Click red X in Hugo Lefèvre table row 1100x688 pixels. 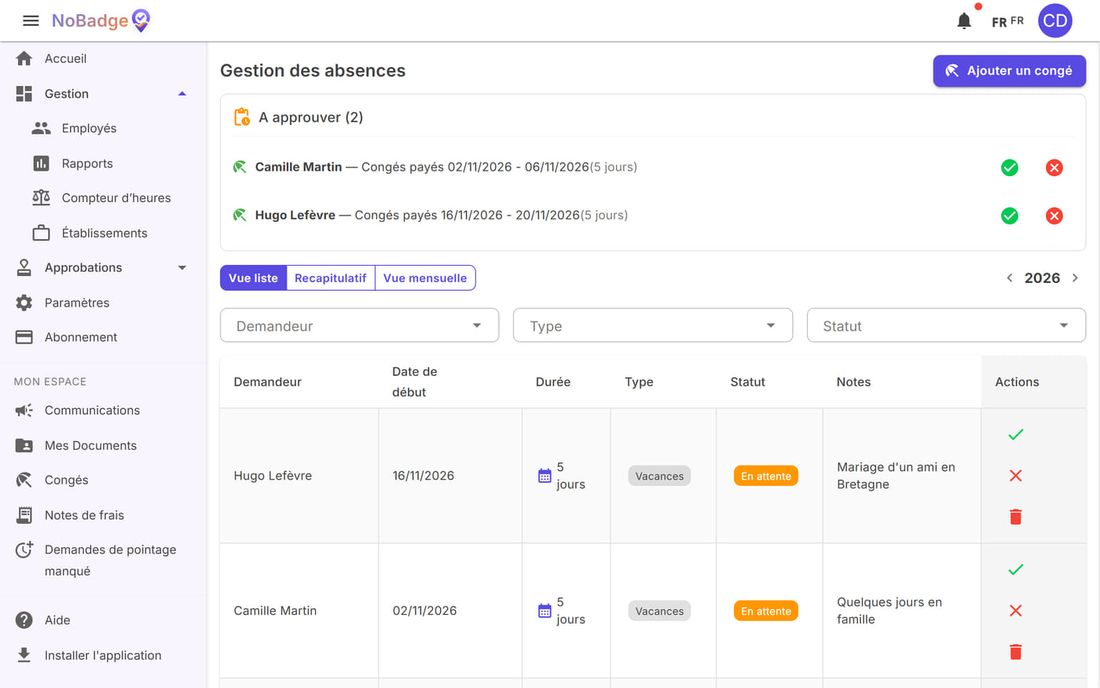pyautogui.click(x=1015, y=475)
